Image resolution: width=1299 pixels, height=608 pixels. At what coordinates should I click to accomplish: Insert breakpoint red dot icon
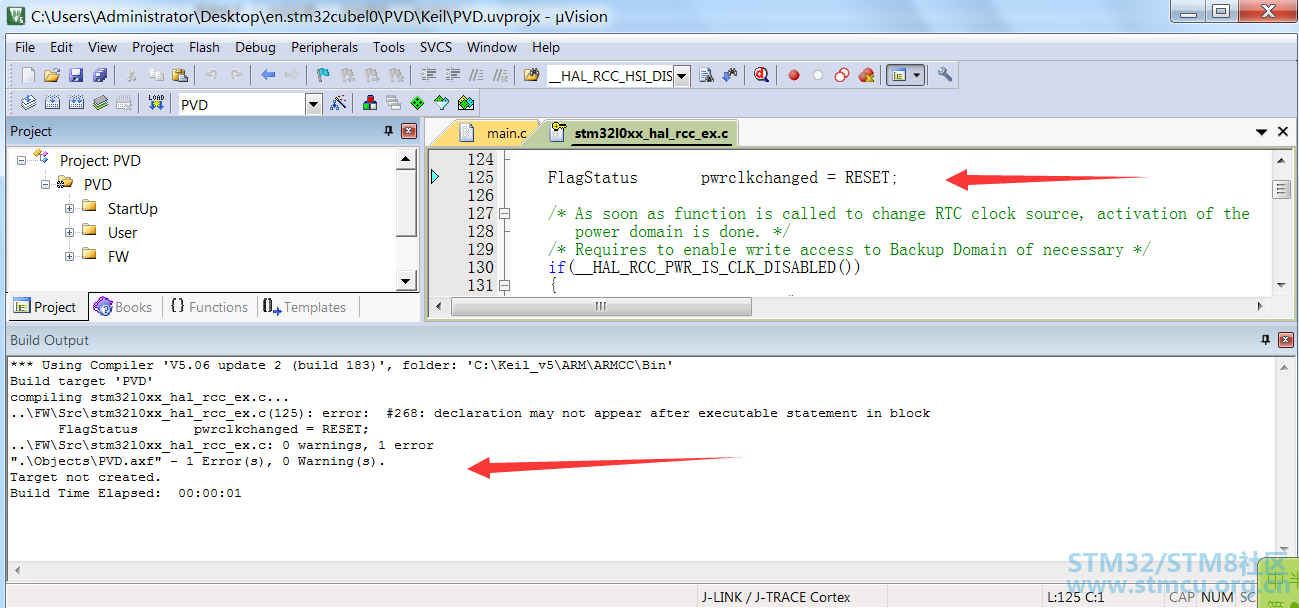(x=794, y=75)
